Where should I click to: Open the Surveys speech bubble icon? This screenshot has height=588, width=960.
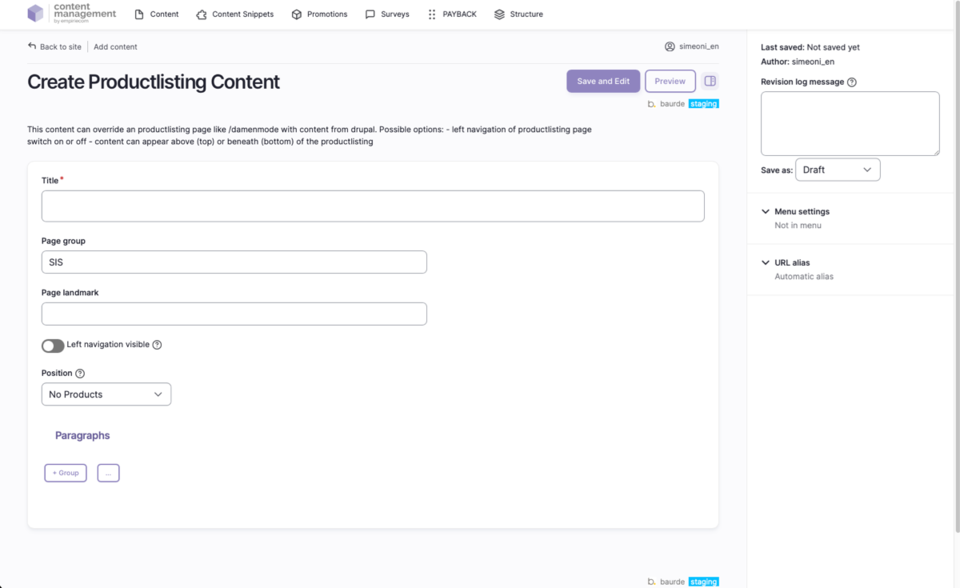tap(369, 14)
